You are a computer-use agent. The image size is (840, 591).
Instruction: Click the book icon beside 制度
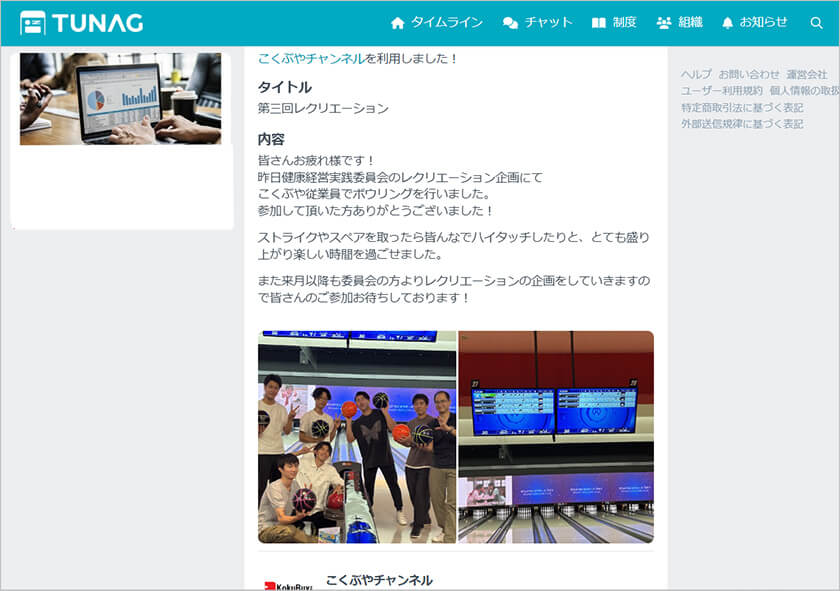[x=599, y=23]
